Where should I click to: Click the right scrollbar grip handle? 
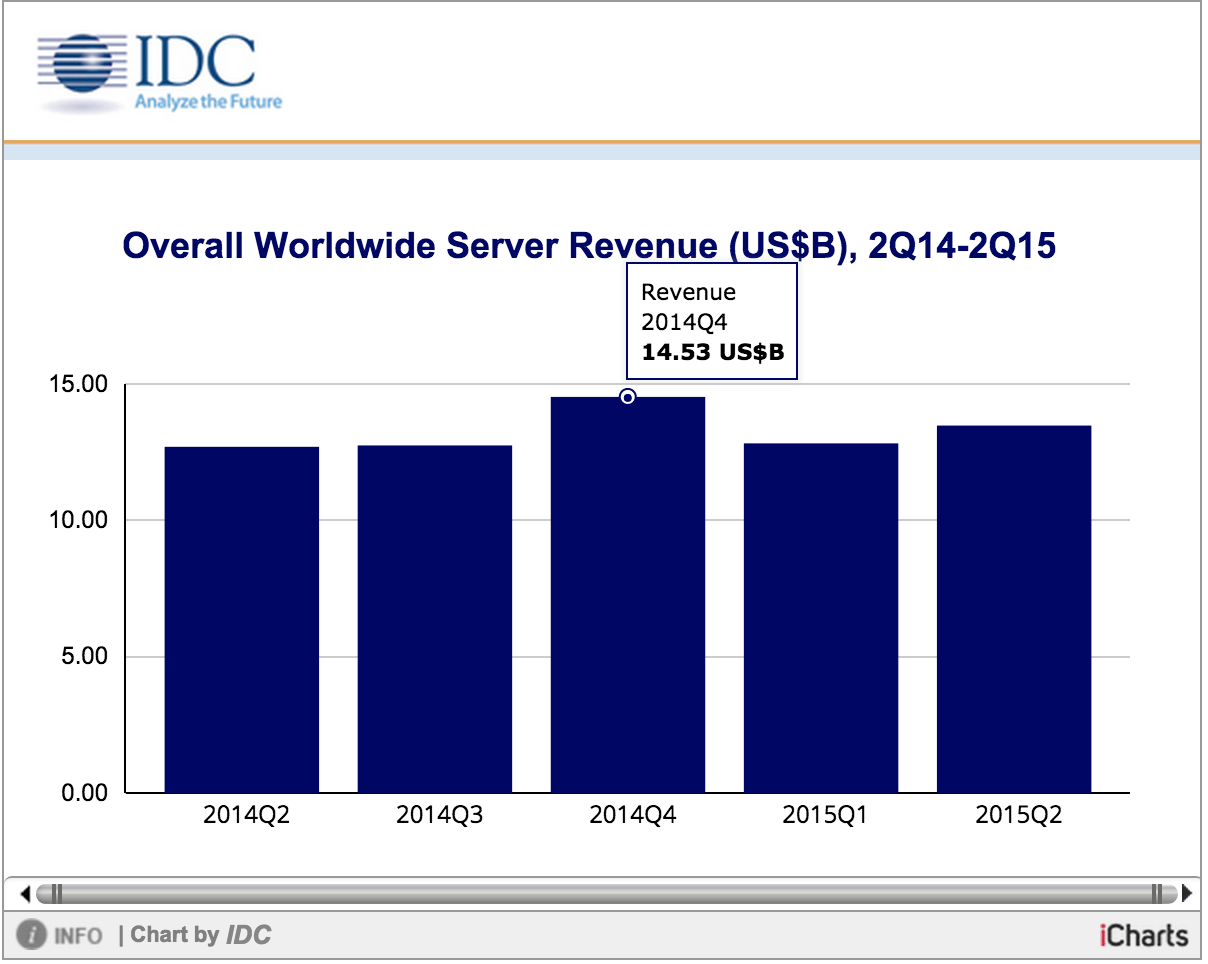(x=1158, y=892)
